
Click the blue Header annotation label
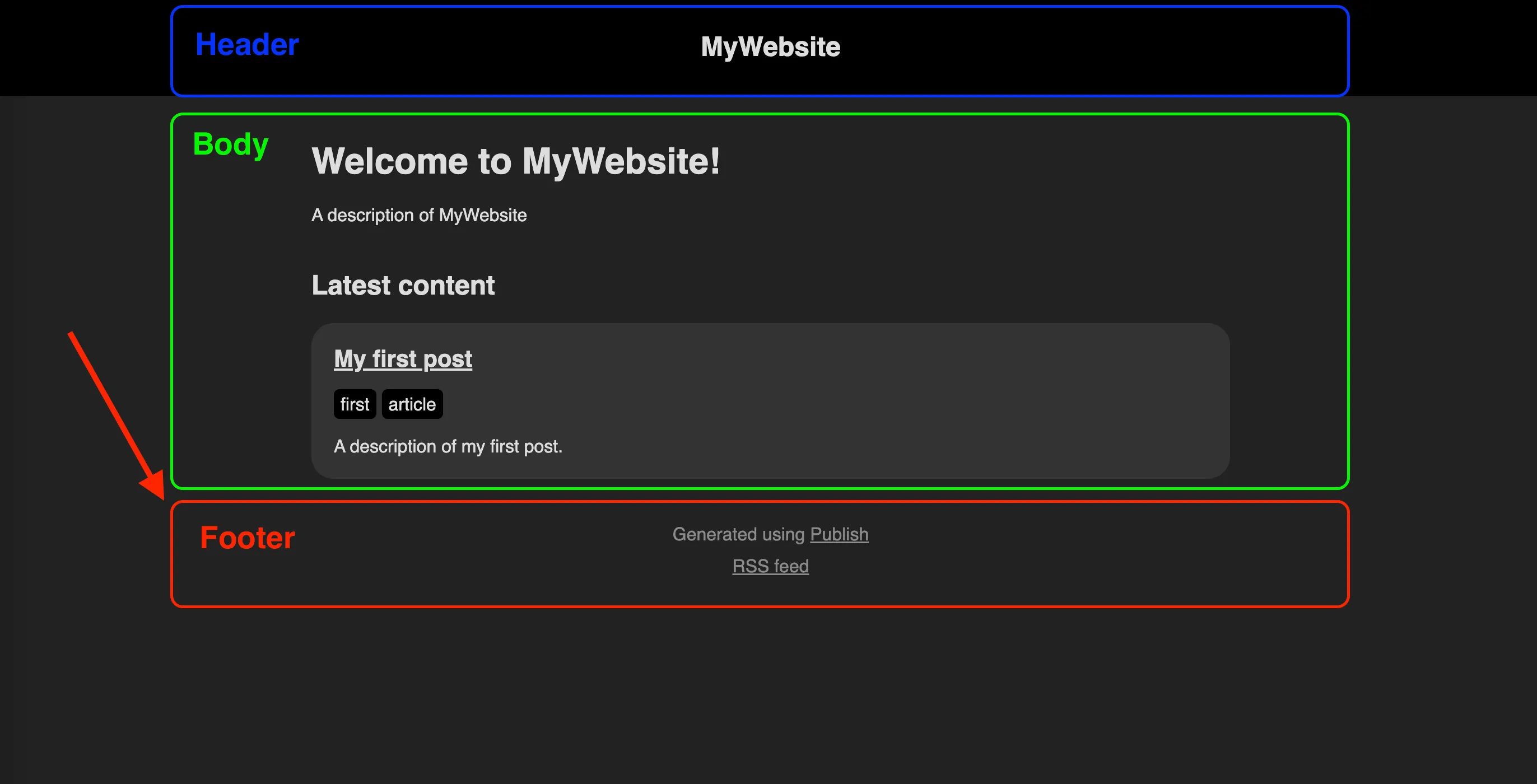pos(246,44)
